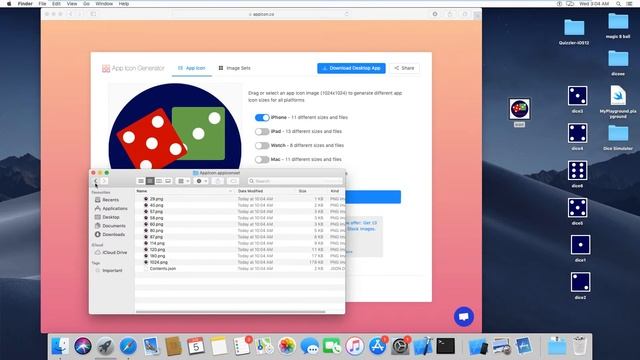Launch Siri from the Dock

(83, 346)
